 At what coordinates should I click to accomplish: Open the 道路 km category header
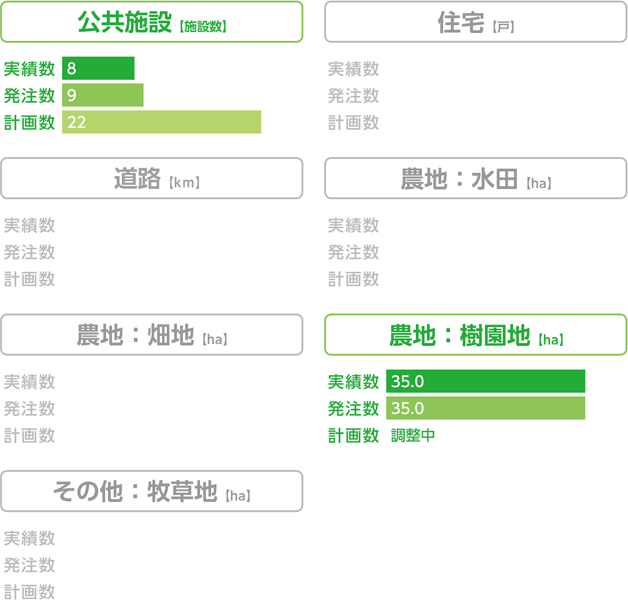[x=152, y=178]
